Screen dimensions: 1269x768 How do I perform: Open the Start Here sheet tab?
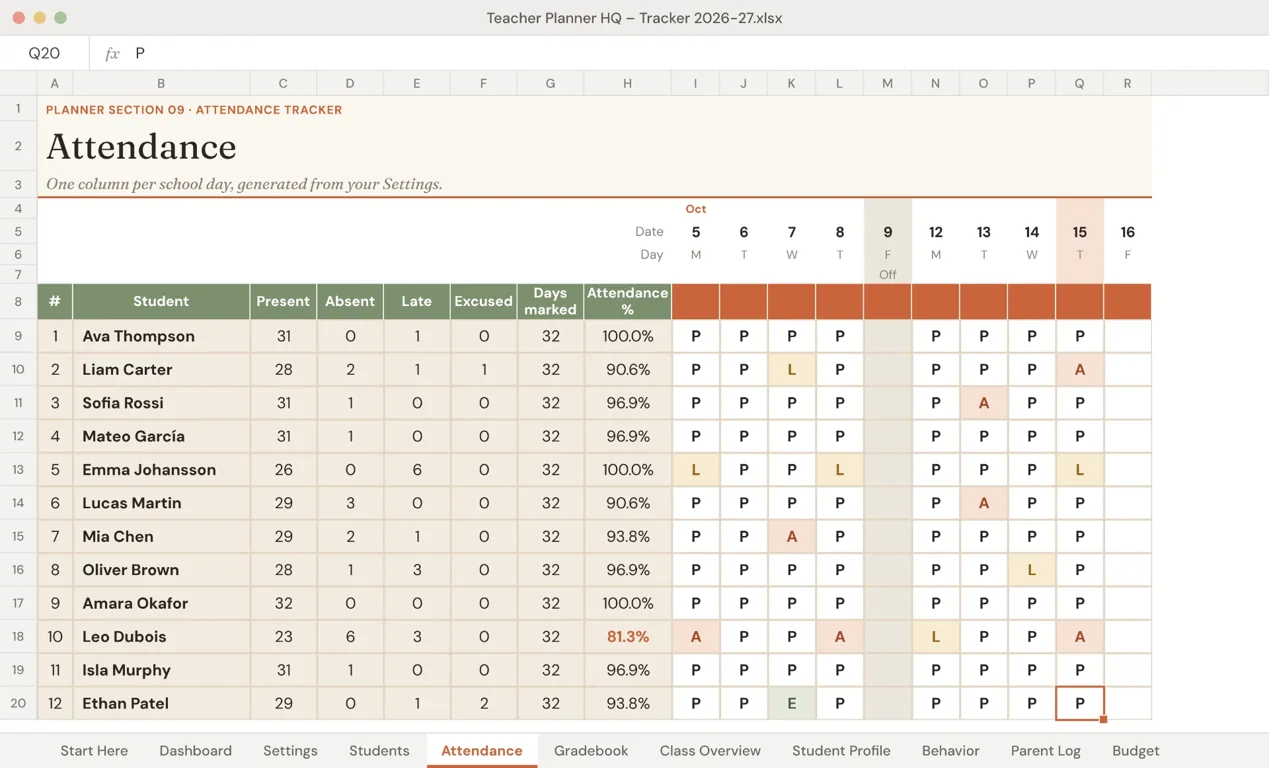pyautogui.click(x=94, y=750)
